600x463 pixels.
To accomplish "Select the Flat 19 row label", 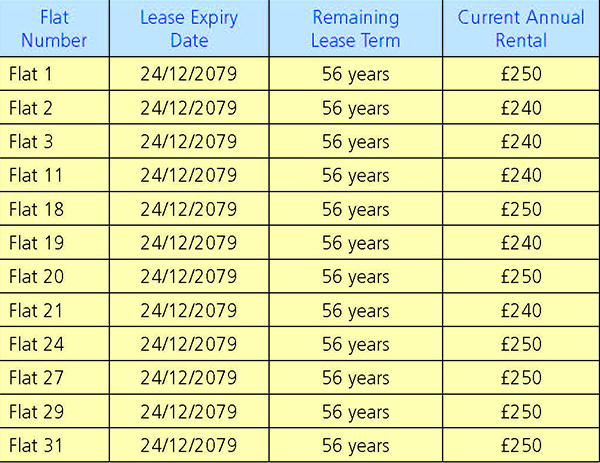I will click(36, 243).
